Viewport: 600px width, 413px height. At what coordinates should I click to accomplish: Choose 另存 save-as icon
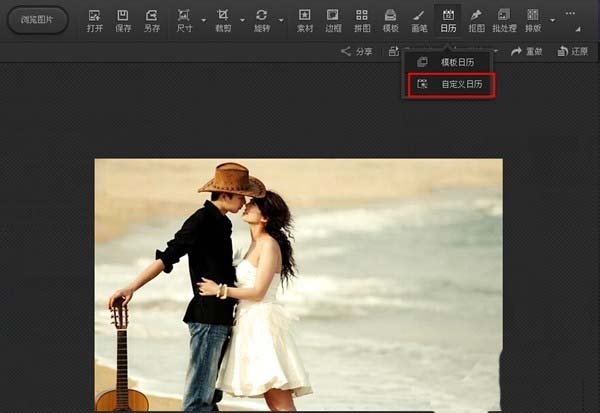point(152,21)
